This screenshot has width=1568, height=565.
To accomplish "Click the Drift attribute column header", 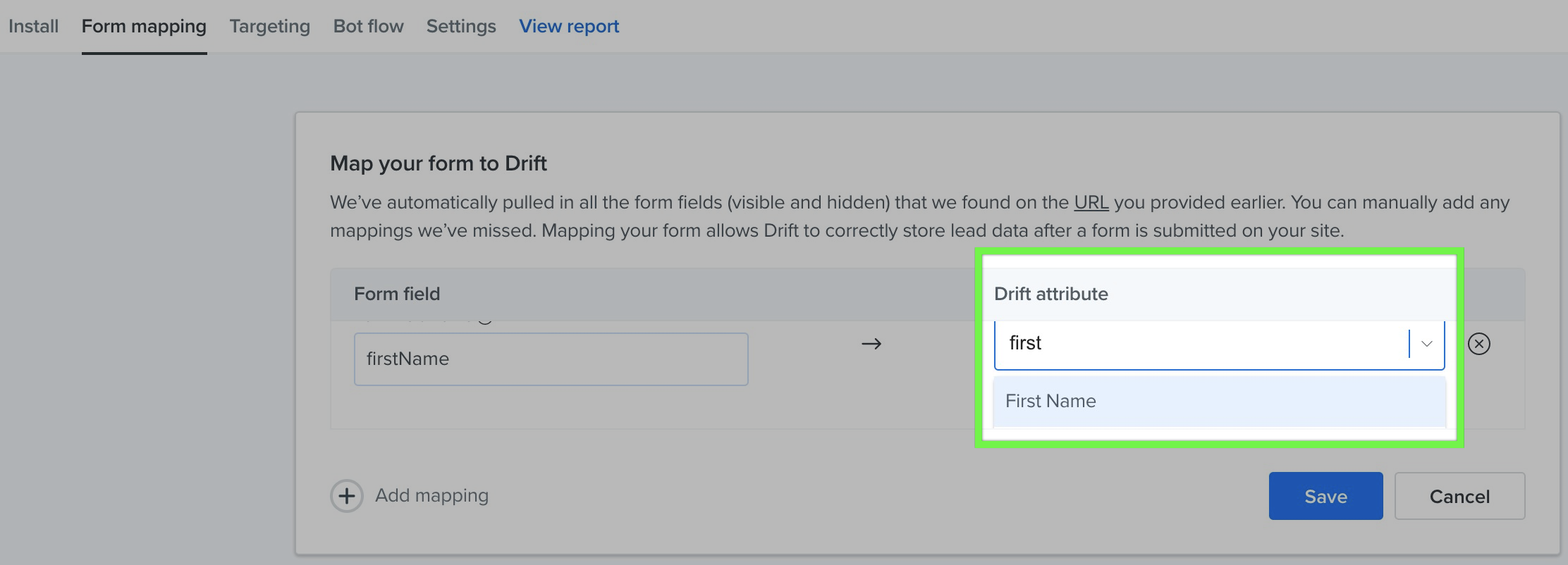I will pos(1051,294).
